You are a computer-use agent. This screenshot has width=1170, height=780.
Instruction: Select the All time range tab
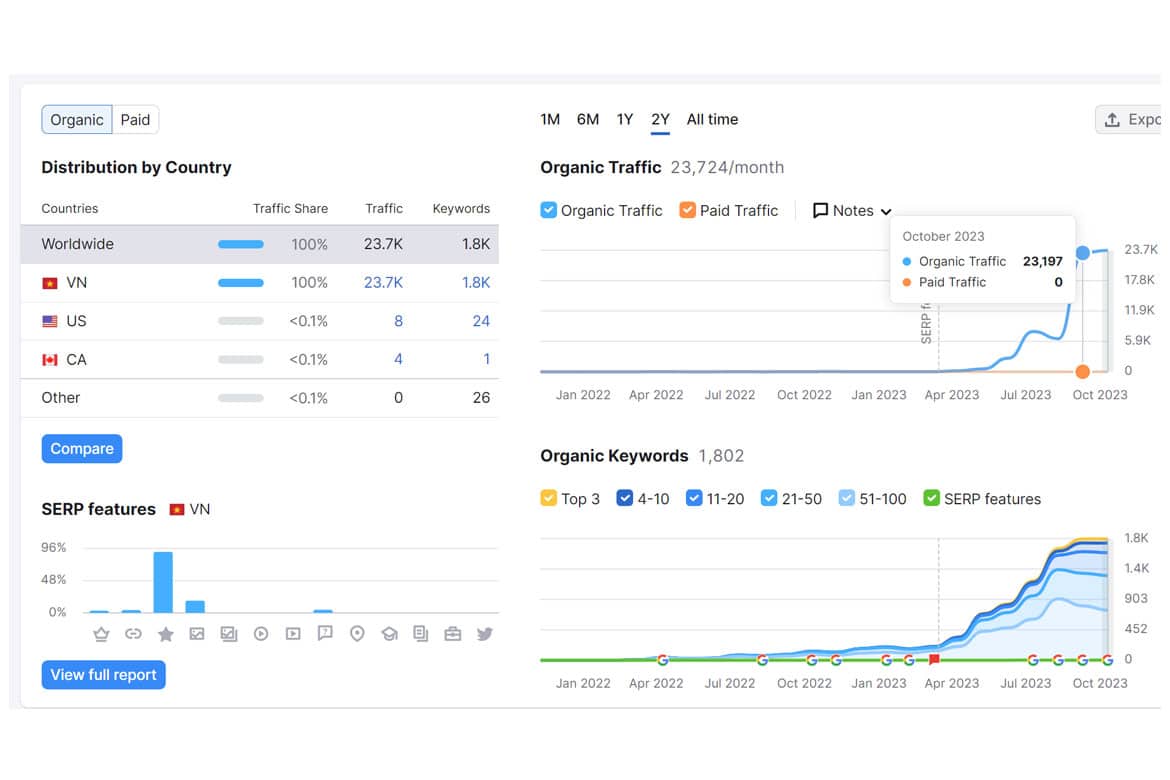pyautogui.click(x=713, y=119)
